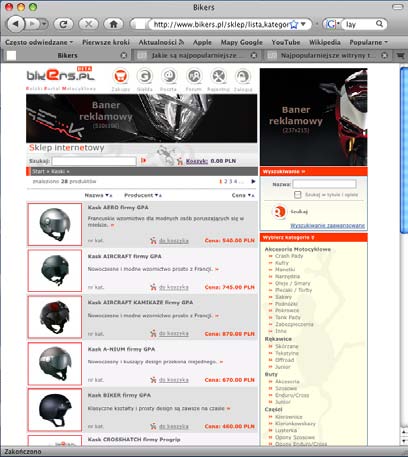Go to results page 2
Screen dimensions: 408x457
click(226, 182)
